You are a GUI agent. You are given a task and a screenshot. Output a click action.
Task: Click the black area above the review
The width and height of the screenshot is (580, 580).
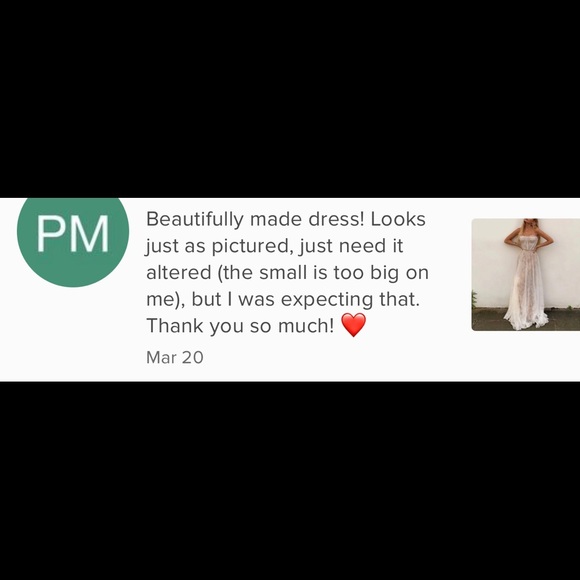tap(290, 99)
